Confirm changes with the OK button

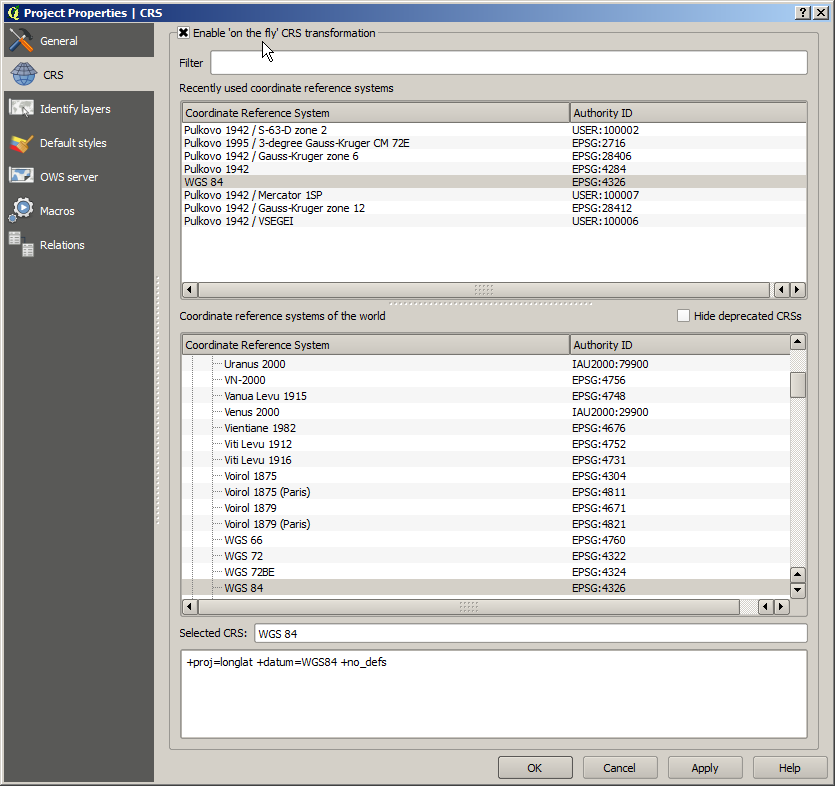tap(535, 767)
